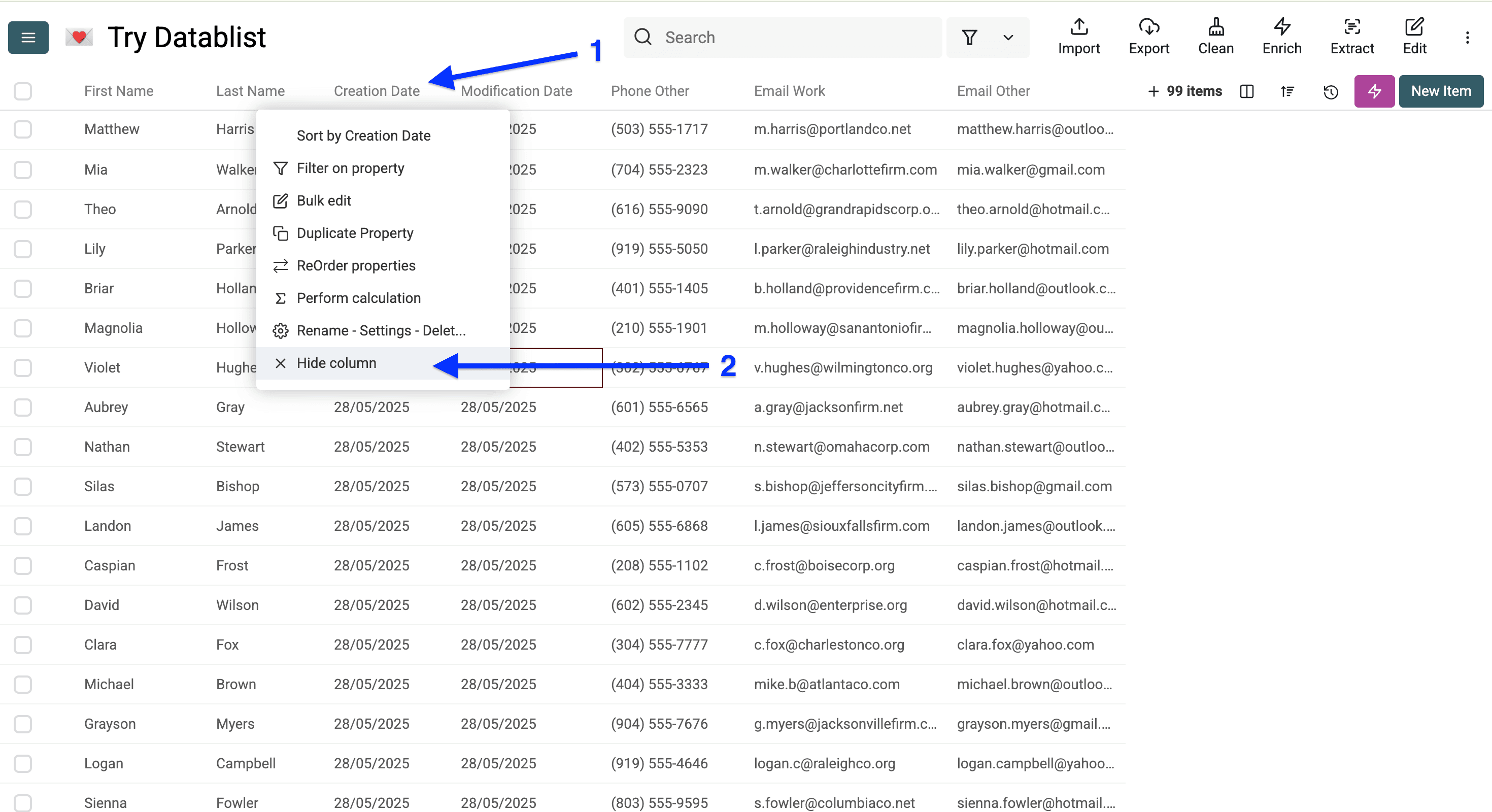Screen dimensions: 1492x812
Task: Open the Enrich feature
Action: click(1281, 37)
